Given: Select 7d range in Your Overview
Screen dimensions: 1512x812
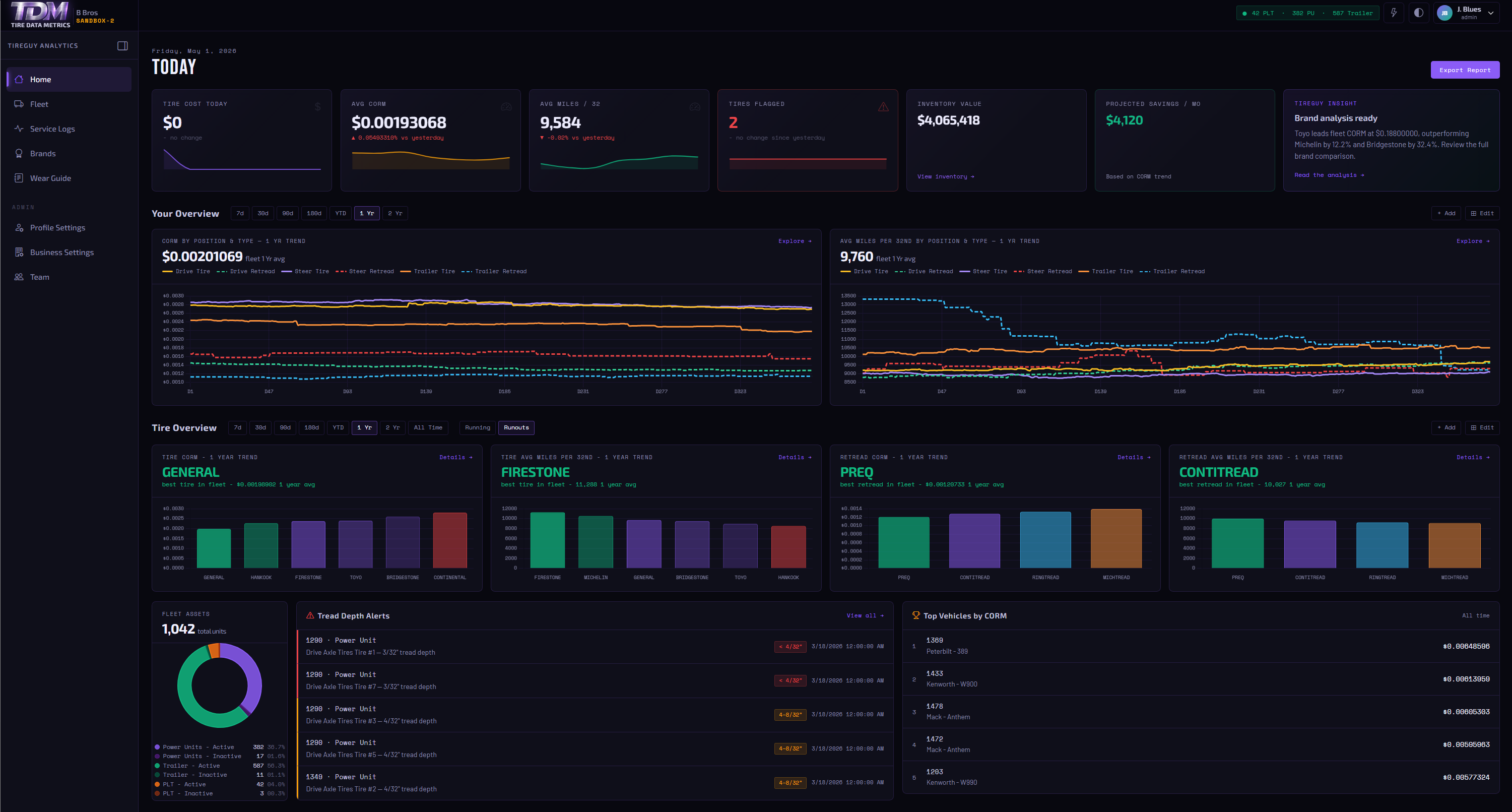Looking at the screenshot, I should coord(239,213).
